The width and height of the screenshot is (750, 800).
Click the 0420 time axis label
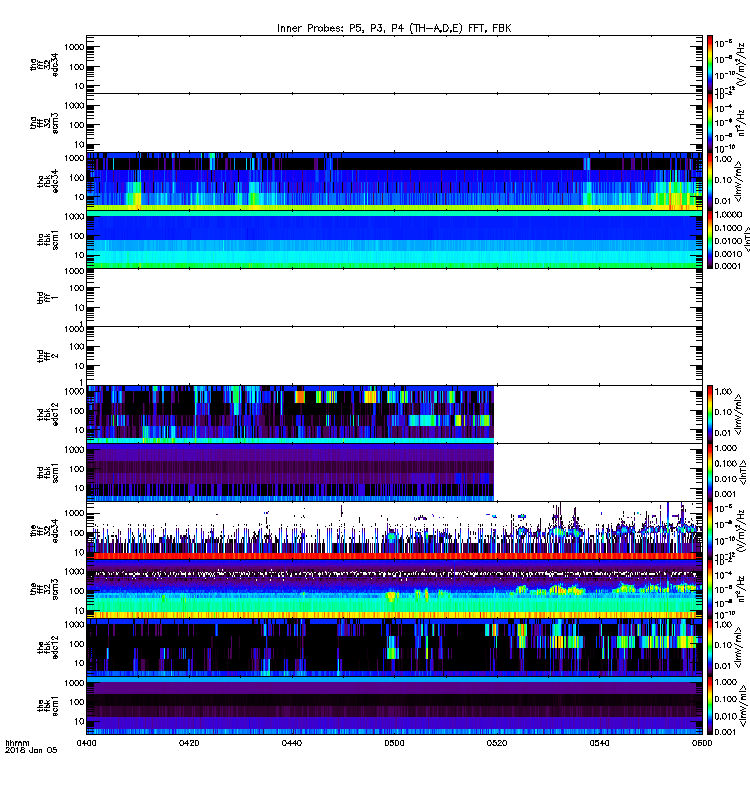(189, 742)
